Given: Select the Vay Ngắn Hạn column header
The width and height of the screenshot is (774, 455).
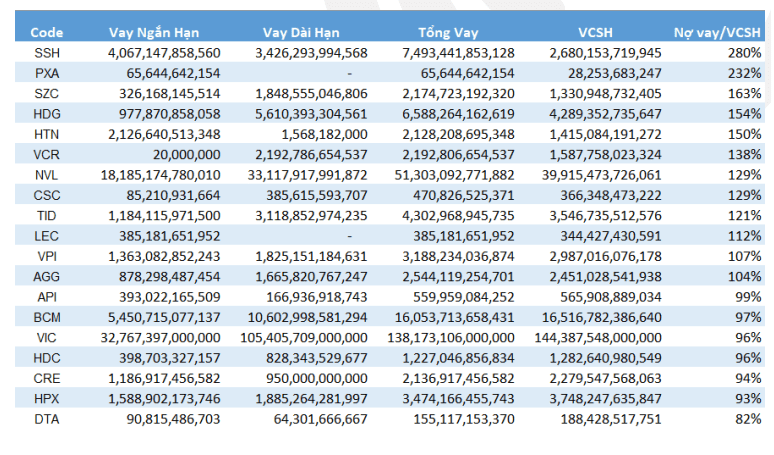Looking at the screenshot, I should 154,33.
